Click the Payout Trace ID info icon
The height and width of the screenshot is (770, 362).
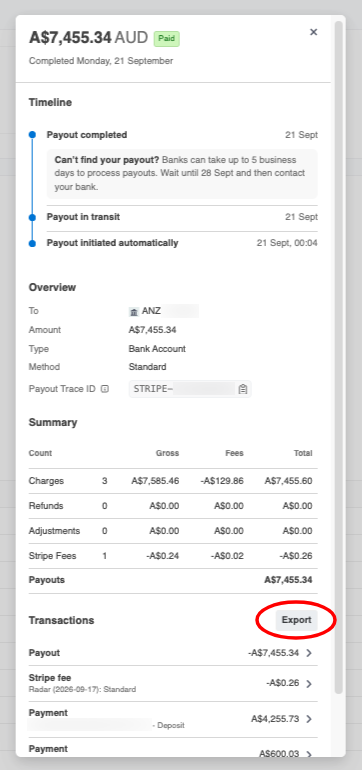pyautogui.click(x=105, y=389)
